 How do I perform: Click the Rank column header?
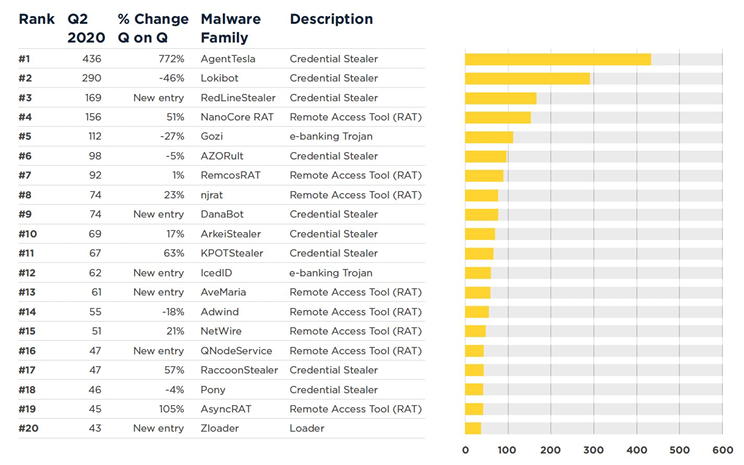coord(36,19)
